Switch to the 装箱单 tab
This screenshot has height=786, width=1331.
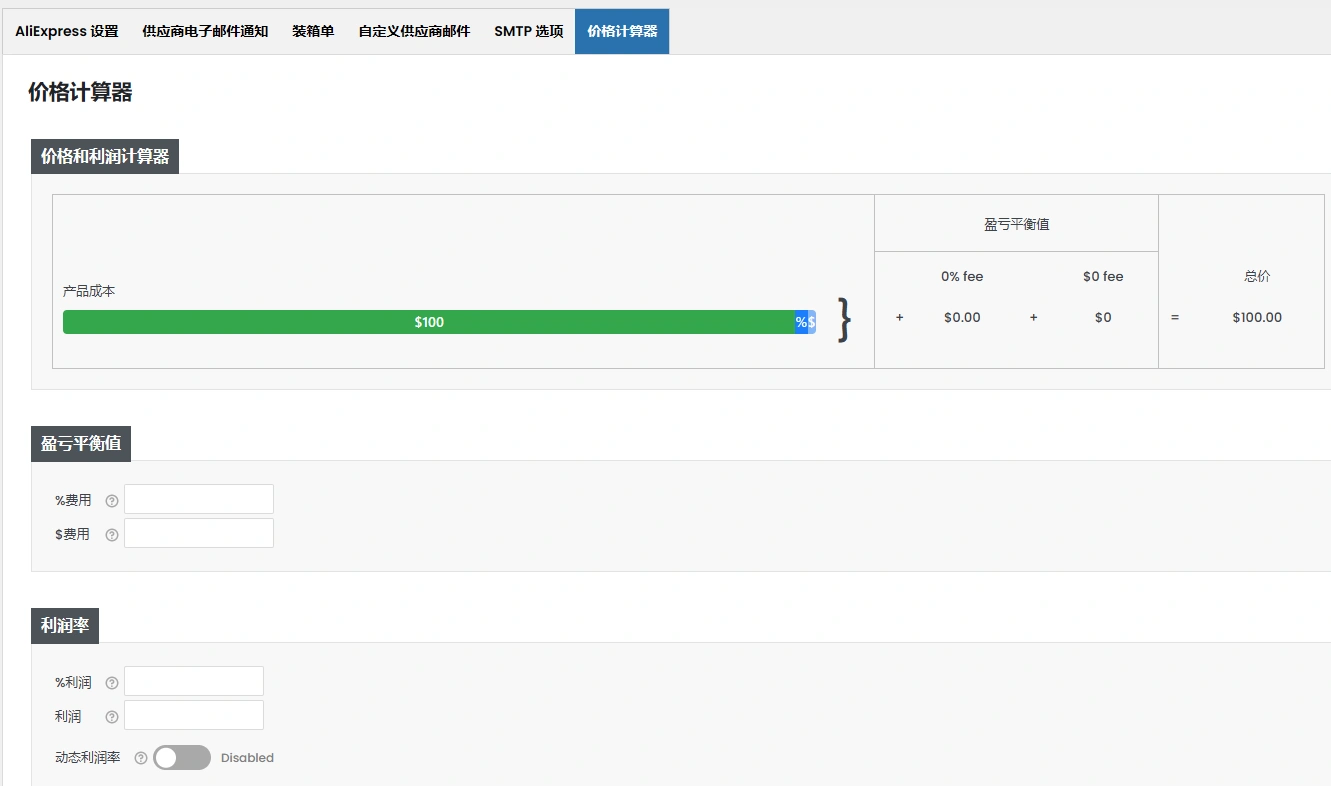click(313, 31)
